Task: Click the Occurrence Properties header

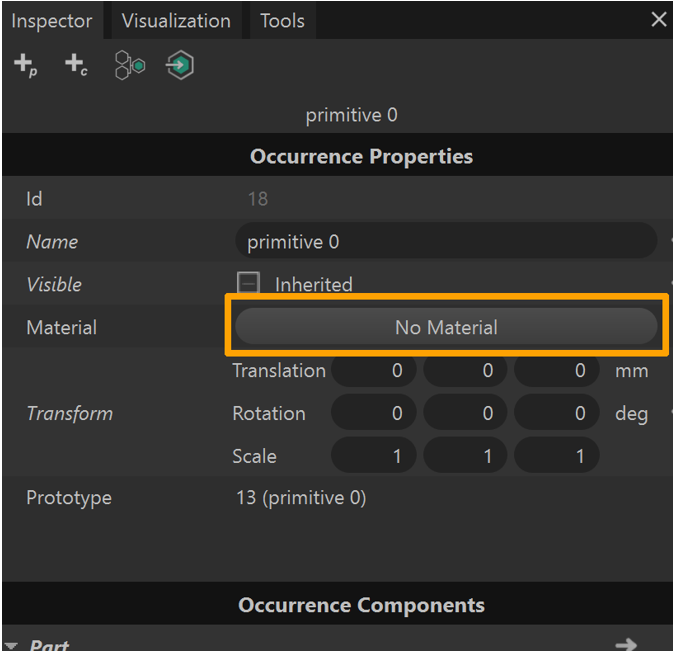Action: click(x=361, y=156)
